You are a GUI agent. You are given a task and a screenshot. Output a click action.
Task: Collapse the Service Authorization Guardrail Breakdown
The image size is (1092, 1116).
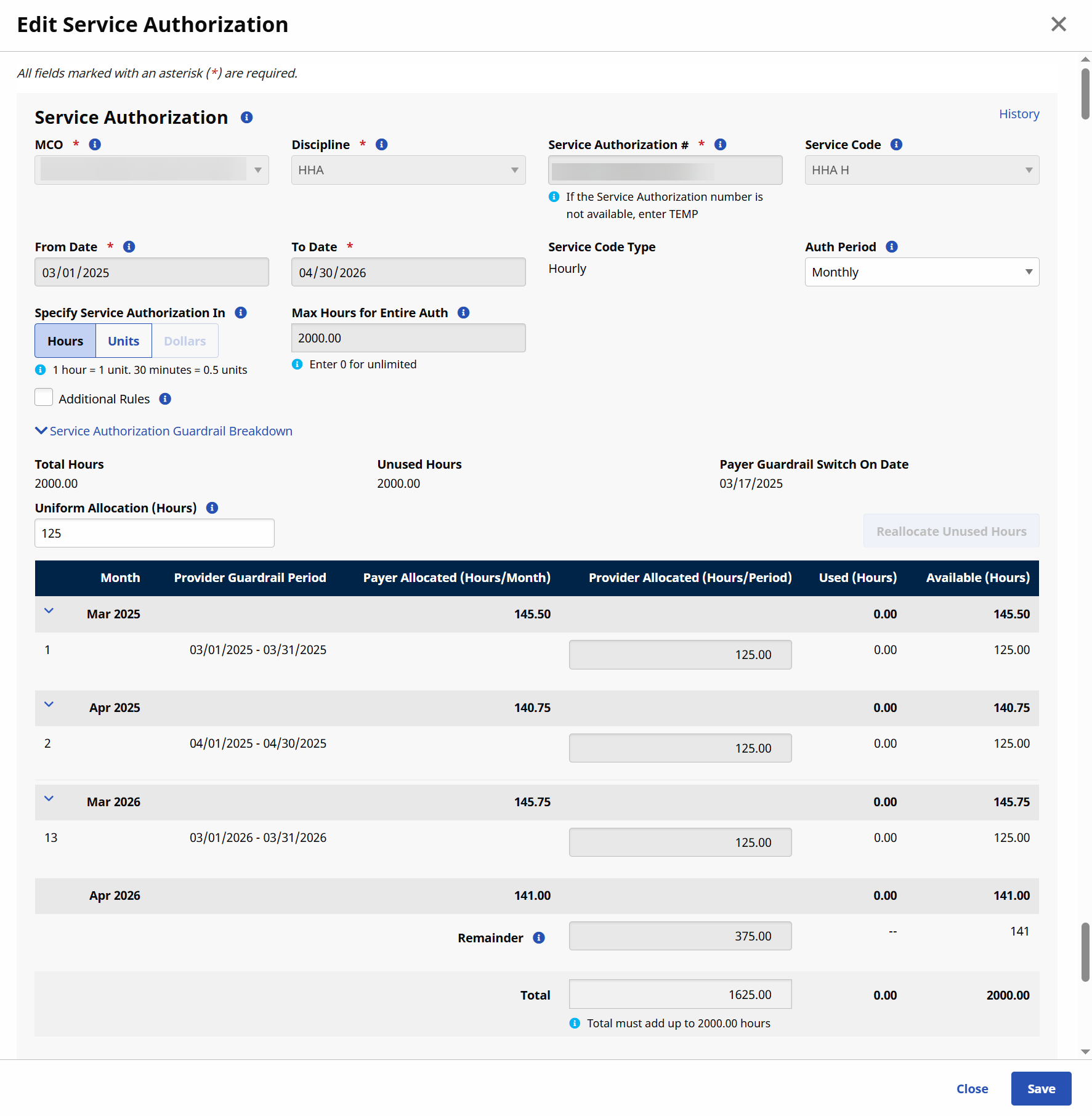41,431
